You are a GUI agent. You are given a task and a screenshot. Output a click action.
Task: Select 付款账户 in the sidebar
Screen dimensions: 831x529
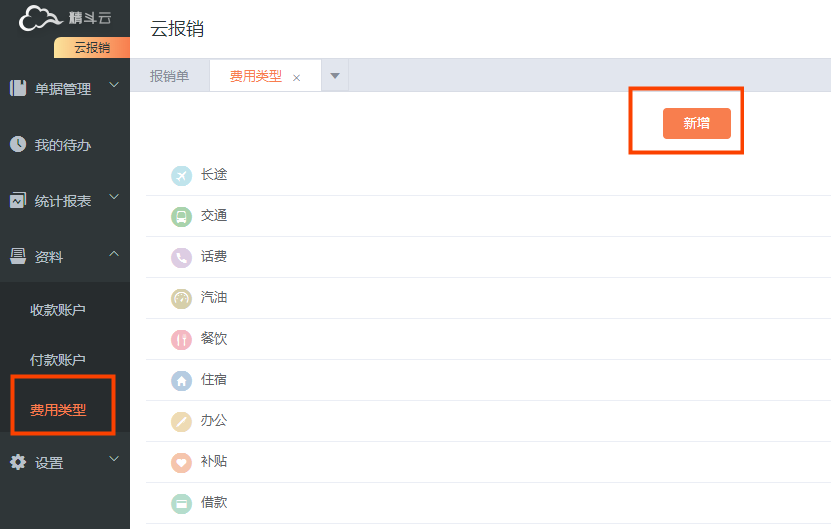58,360
